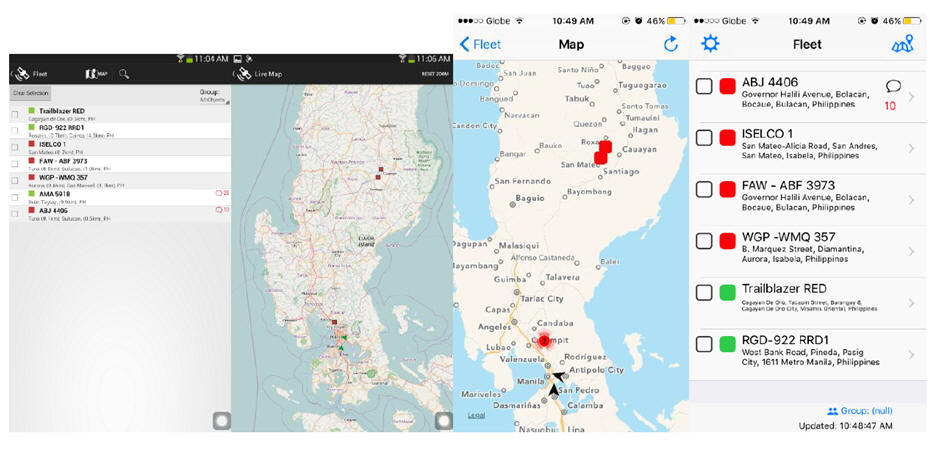Open Trailblazer RED details chevron on iOS
The height and width of the screenshot is (459, 940).
[911, 303]
